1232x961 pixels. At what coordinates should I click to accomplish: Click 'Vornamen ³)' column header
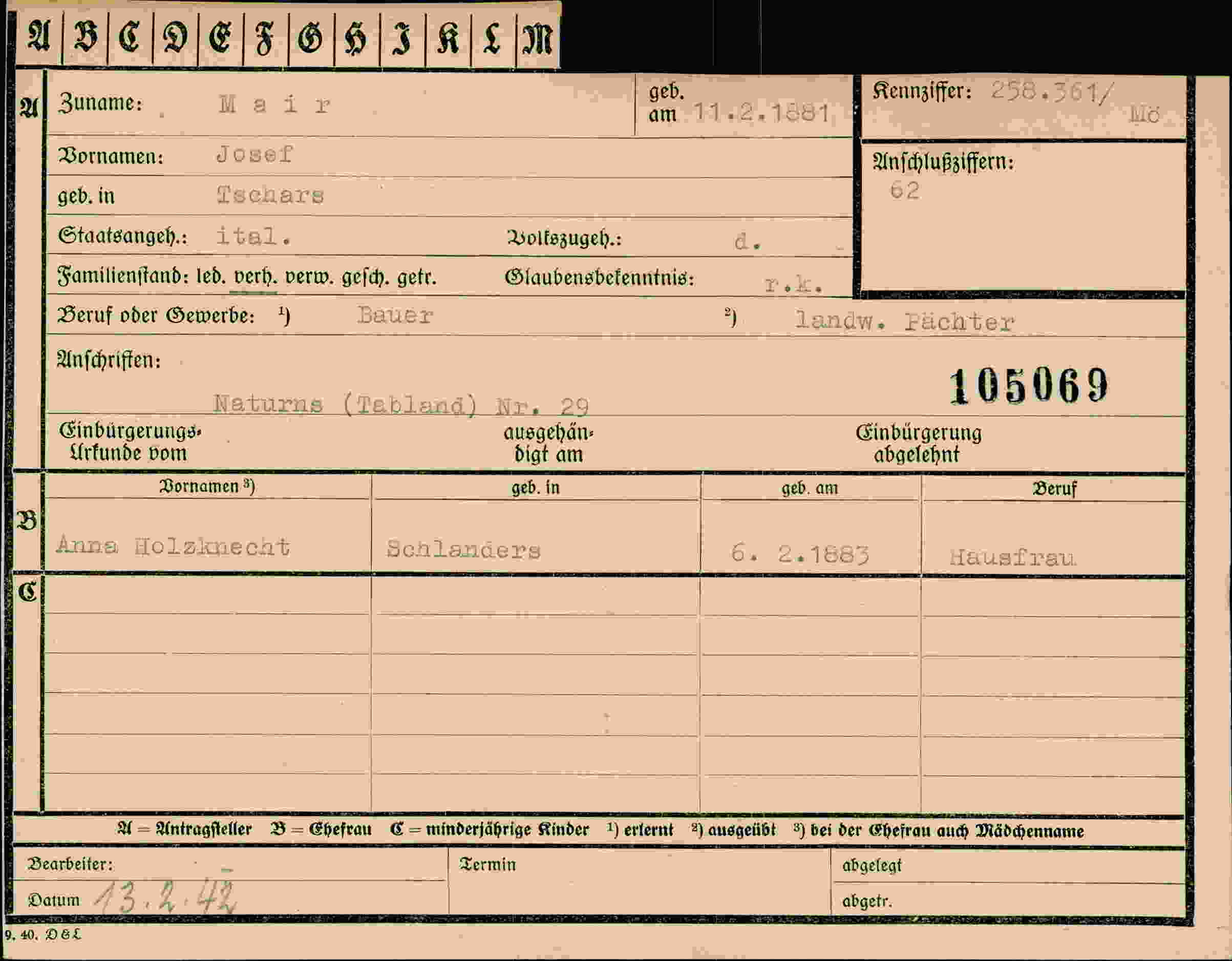(x=207, y=487)
